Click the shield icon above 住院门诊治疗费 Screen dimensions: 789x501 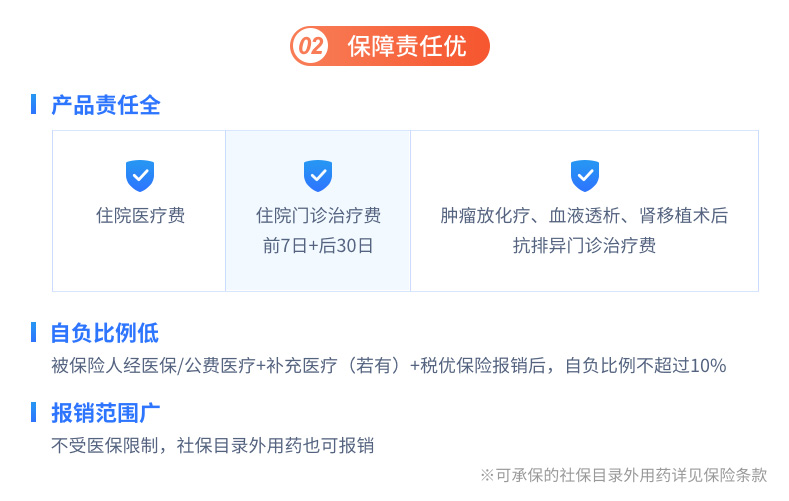pyautogui.click(x=318, y=176)
